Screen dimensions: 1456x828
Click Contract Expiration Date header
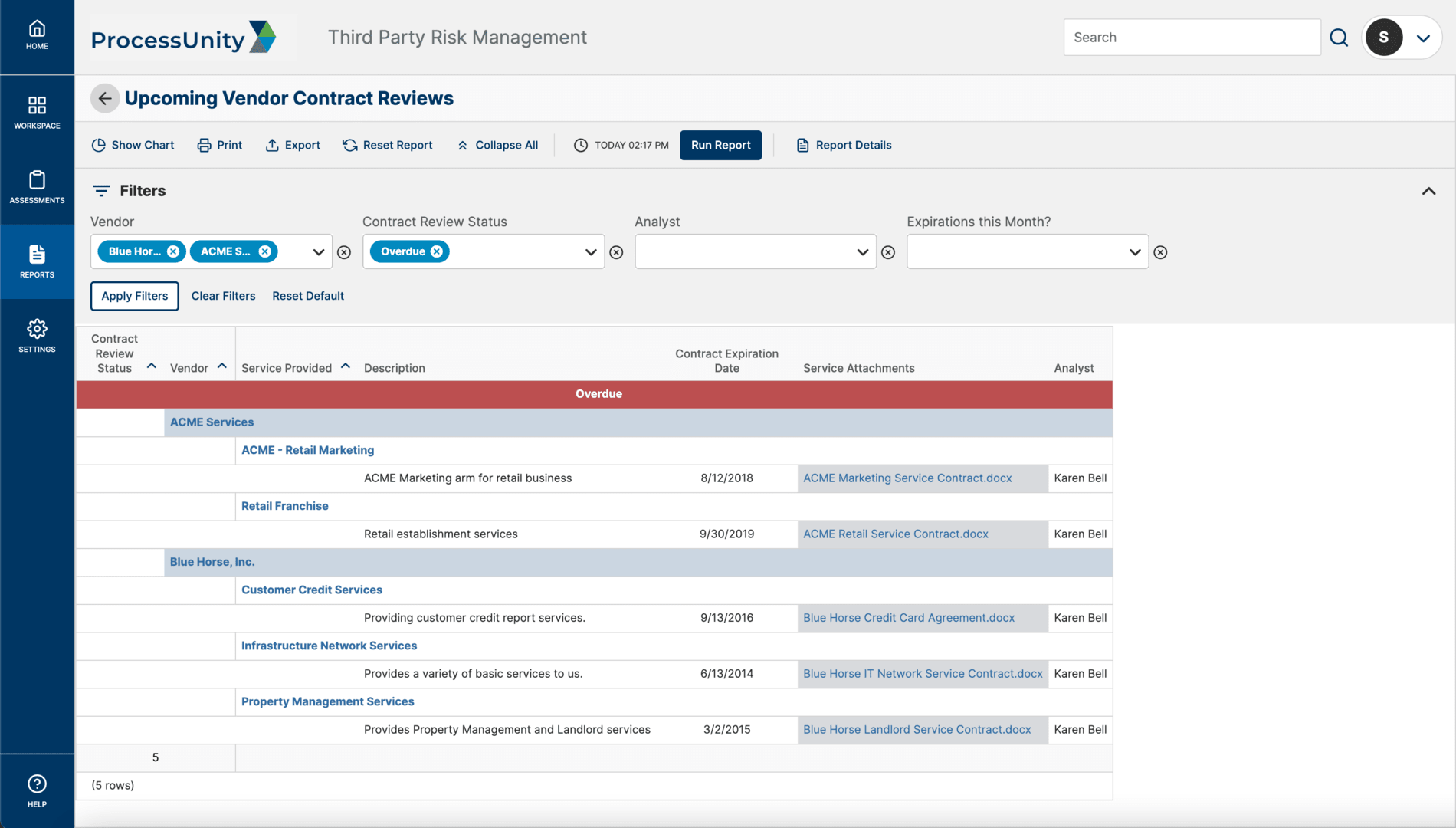(x=726, y=360)
